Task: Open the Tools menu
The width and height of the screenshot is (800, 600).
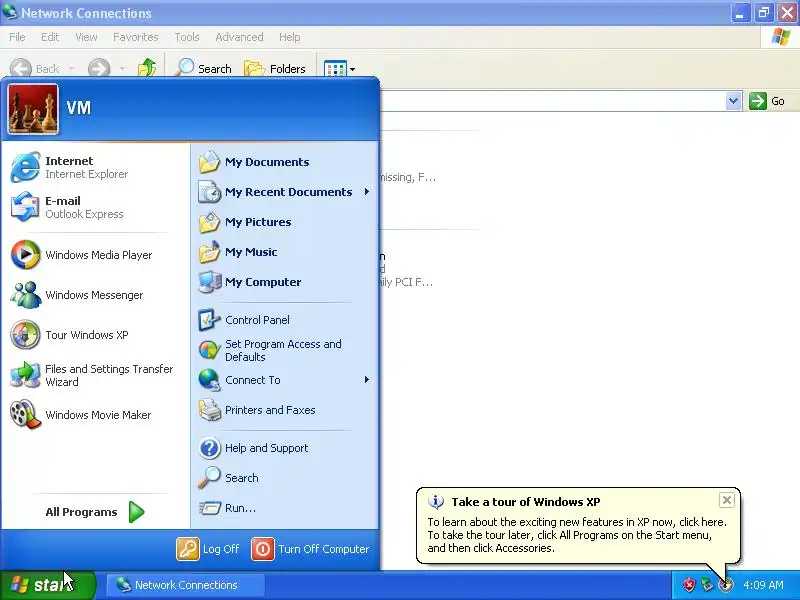Action: pyautogui.click(x=187, y=37)
